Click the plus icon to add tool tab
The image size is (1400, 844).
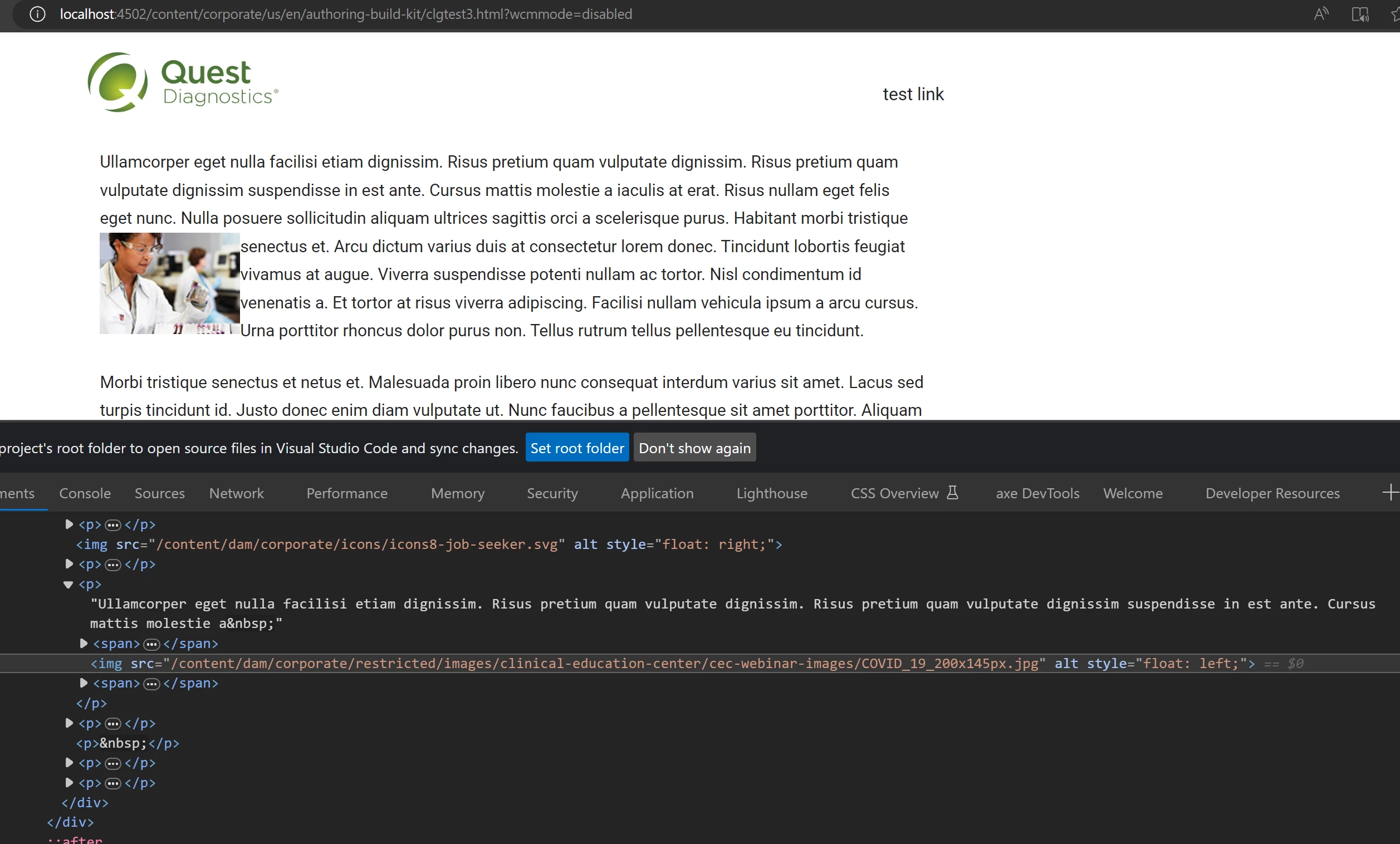(x=1390, y=493)
